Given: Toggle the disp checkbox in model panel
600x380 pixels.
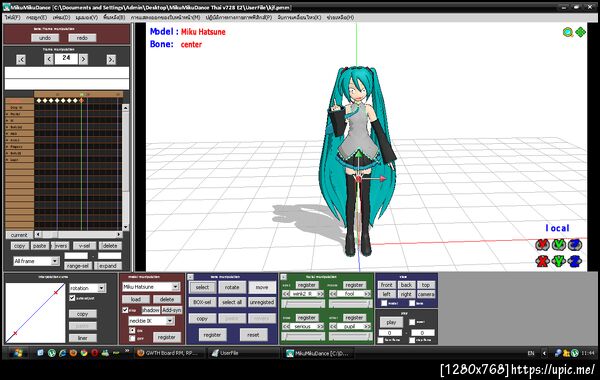Looking at the screenshot, I should (125, 310).
